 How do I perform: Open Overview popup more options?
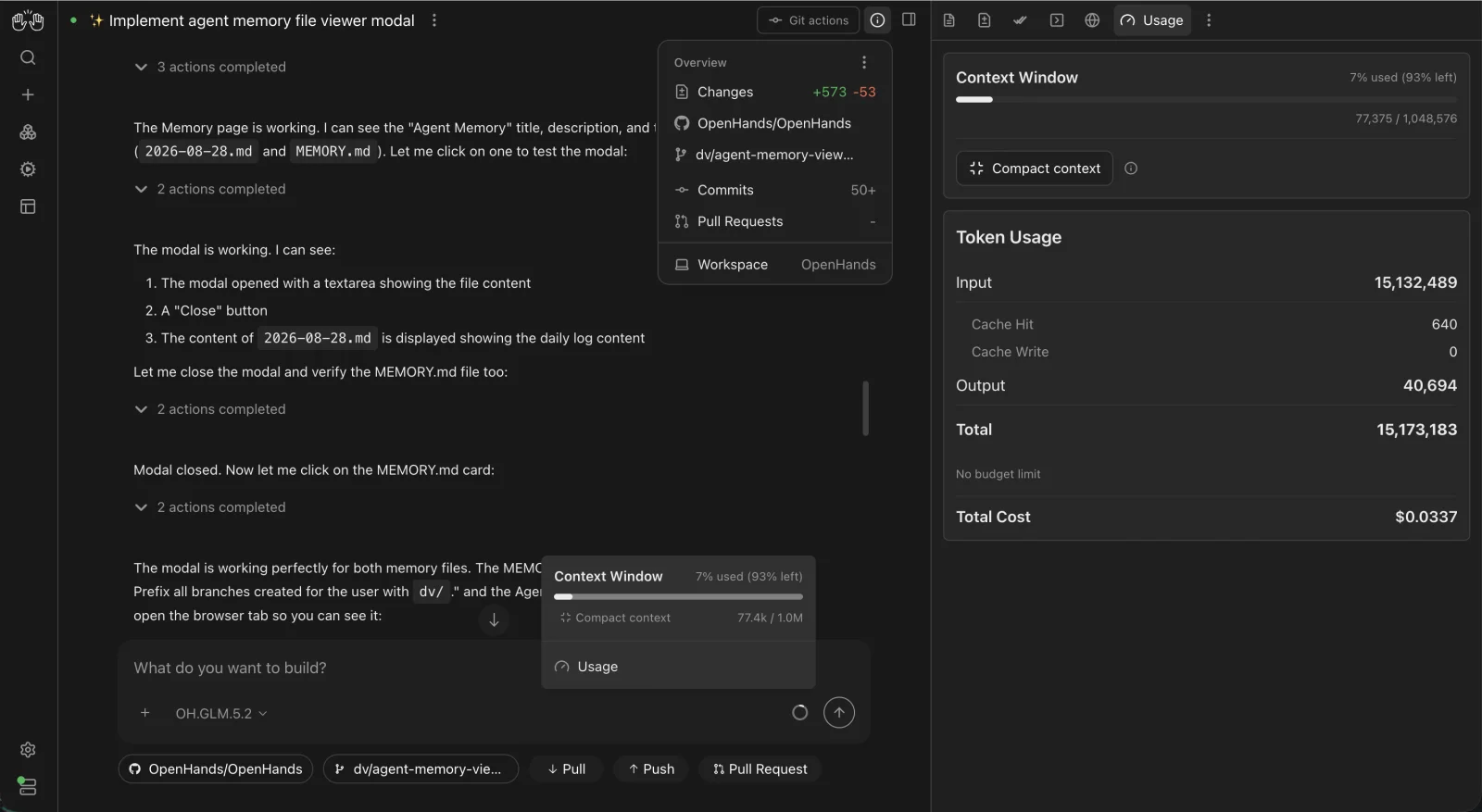(x=864, y=62)
